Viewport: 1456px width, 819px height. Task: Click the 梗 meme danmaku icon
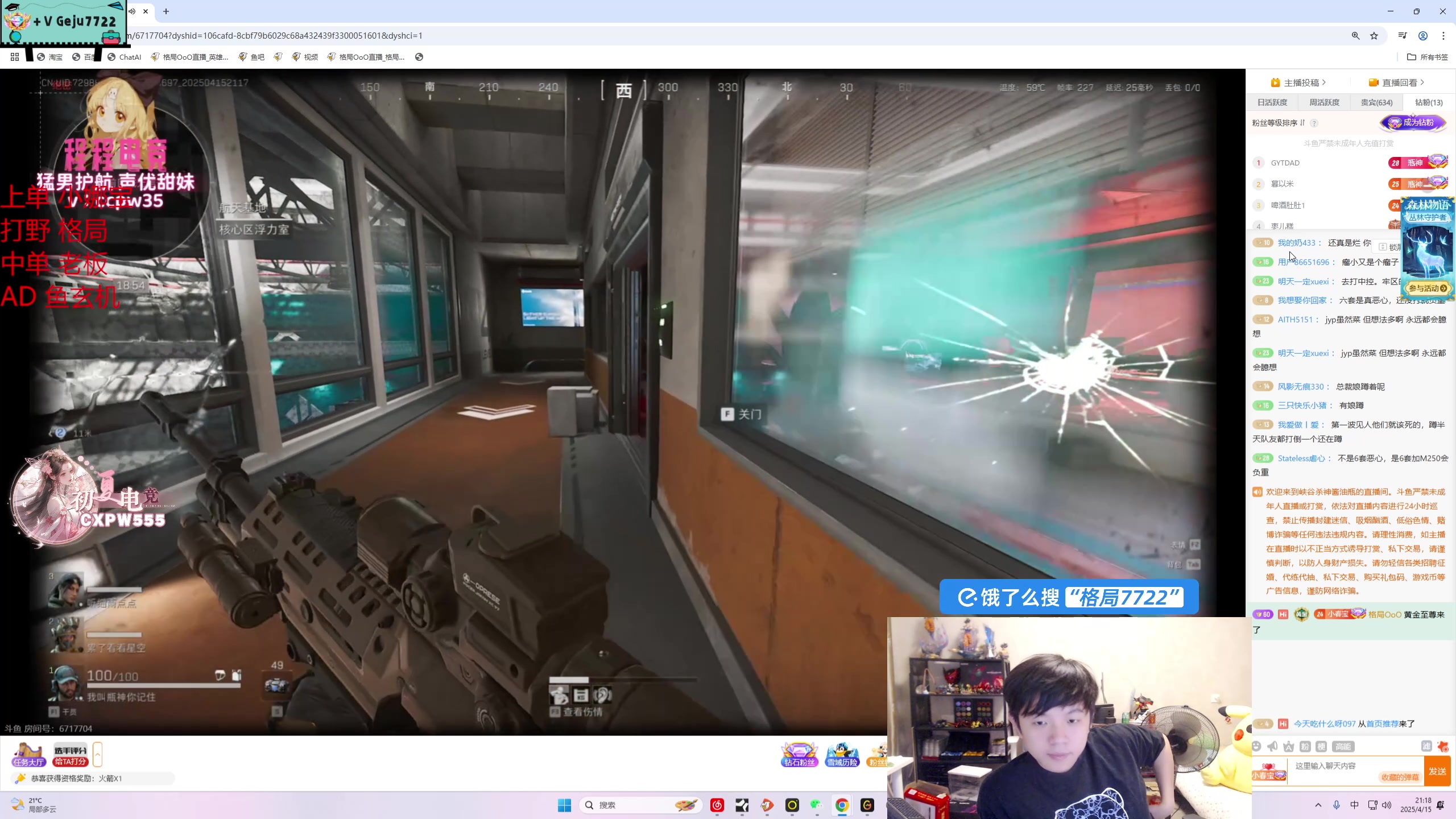pos(1321,746)
